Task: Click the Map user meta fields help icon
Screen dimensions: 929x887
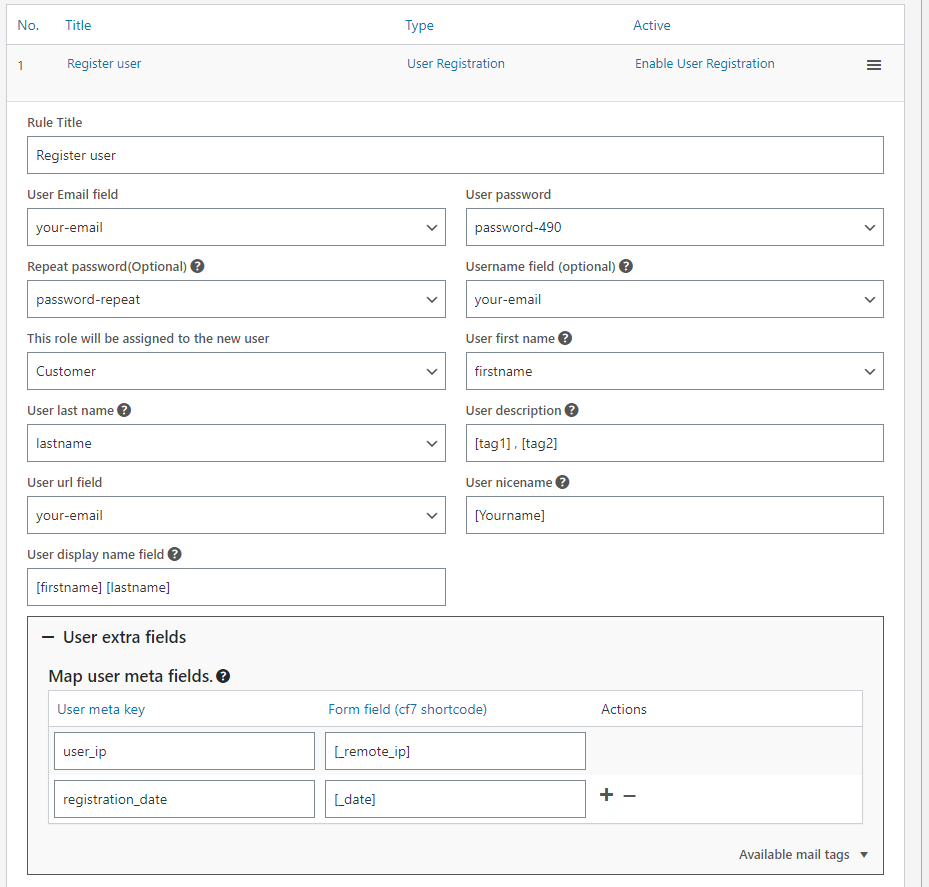Action: (222, 676)
